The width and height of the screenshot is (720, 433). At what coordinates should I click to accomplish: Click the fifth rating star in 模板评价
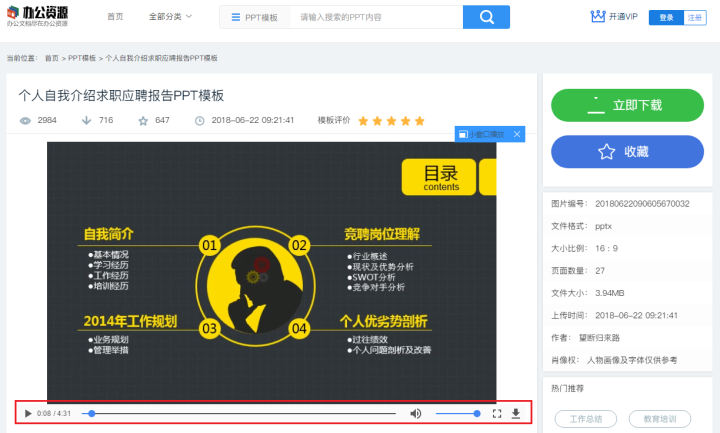[420, 121]
